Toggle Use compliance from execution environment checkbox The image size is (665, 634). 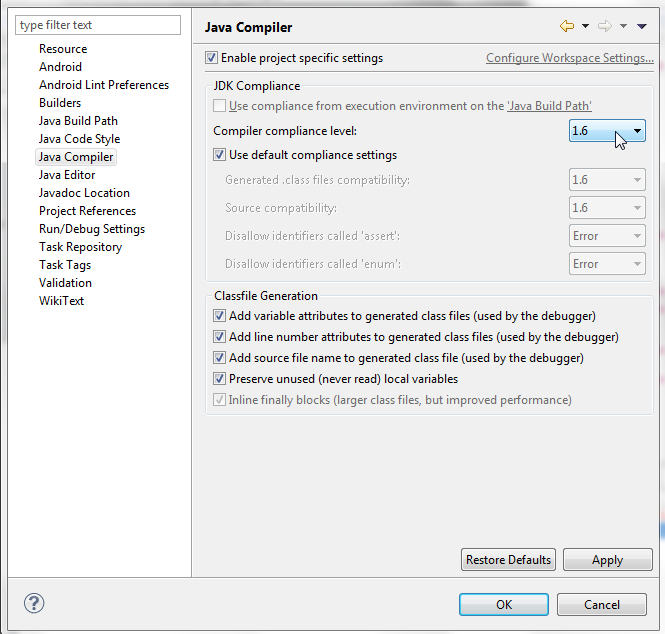point(219,106)
